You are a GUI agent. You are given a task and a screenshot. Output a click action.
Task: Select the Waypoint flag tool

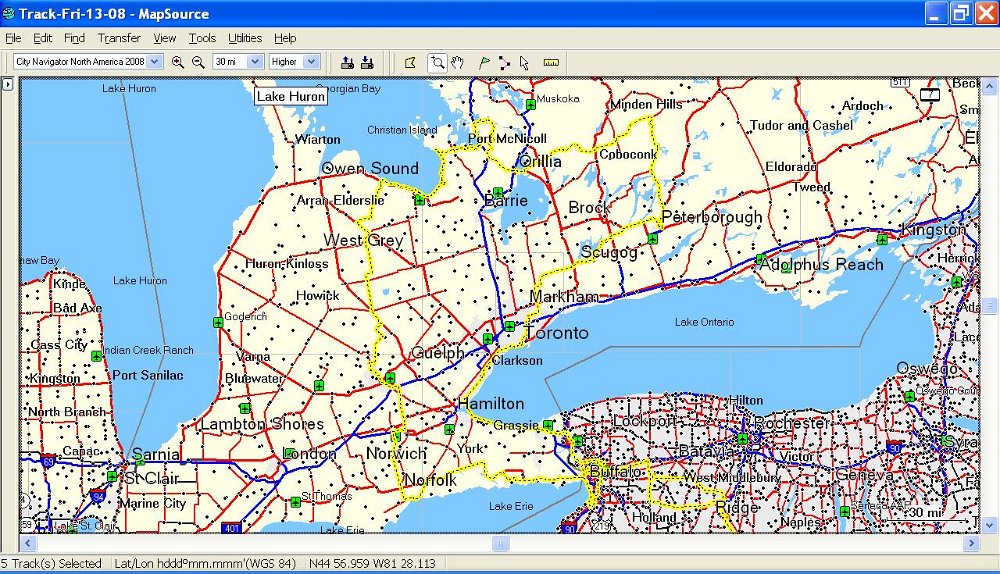(484, 63)
